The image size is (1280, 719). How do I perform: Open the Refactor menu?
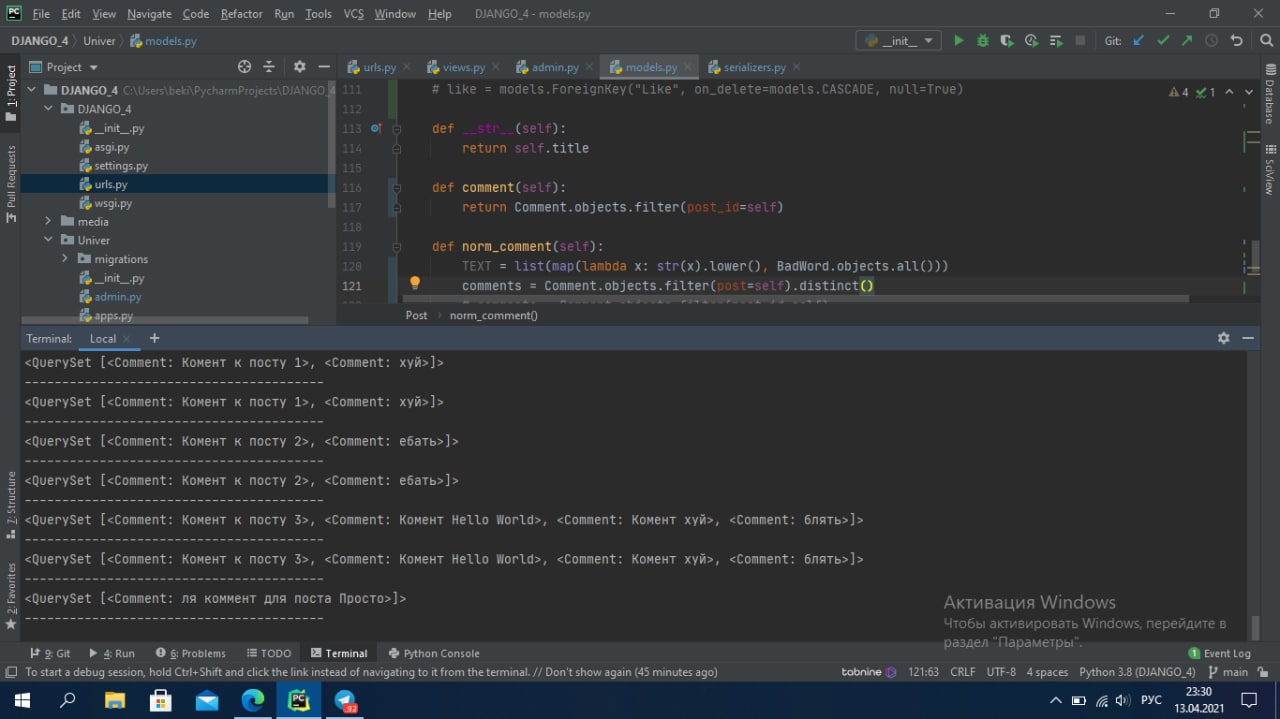point(241,14)
